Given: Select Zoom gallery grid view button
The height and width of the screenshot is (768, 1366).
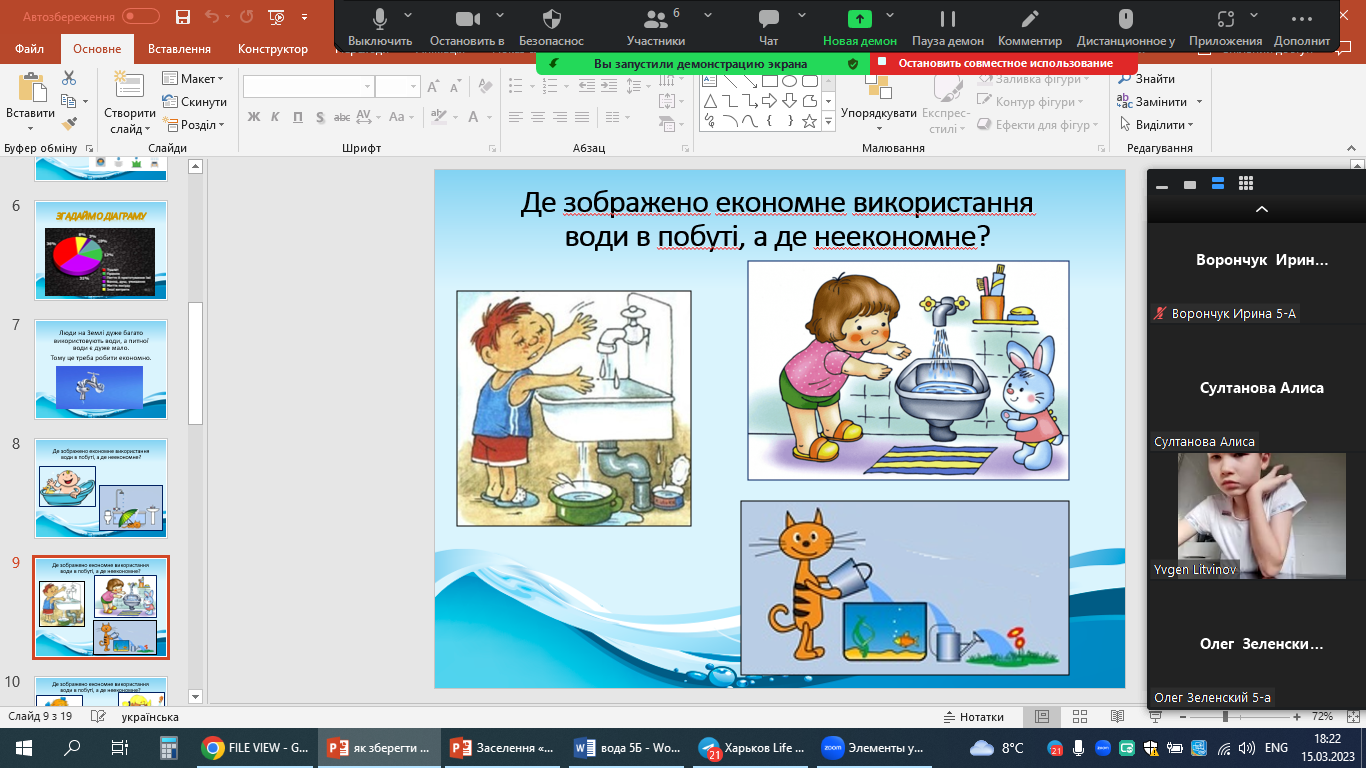Looking at the screenshot, I should pos(1246,183).
